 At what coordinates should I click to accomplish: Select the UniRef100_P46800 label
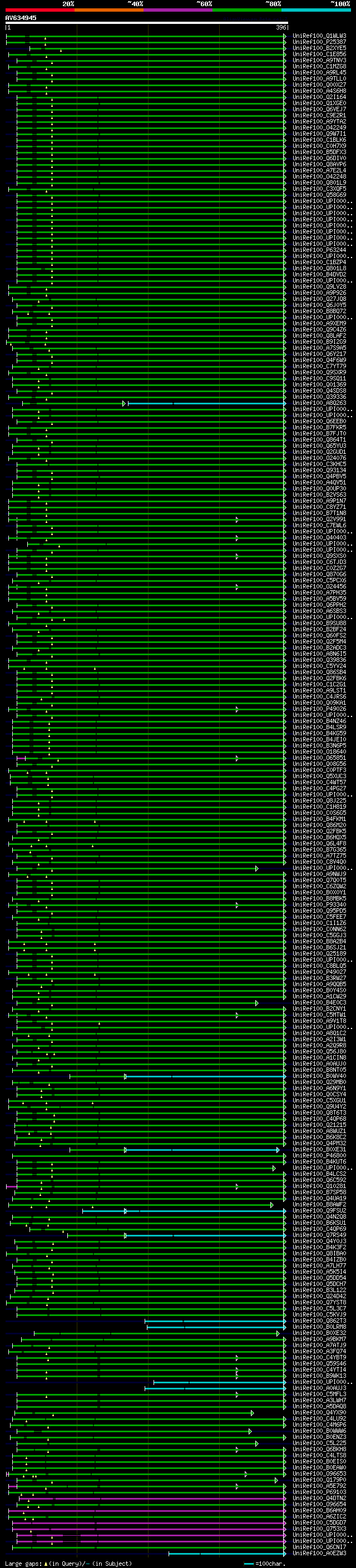coord(319,1155)
